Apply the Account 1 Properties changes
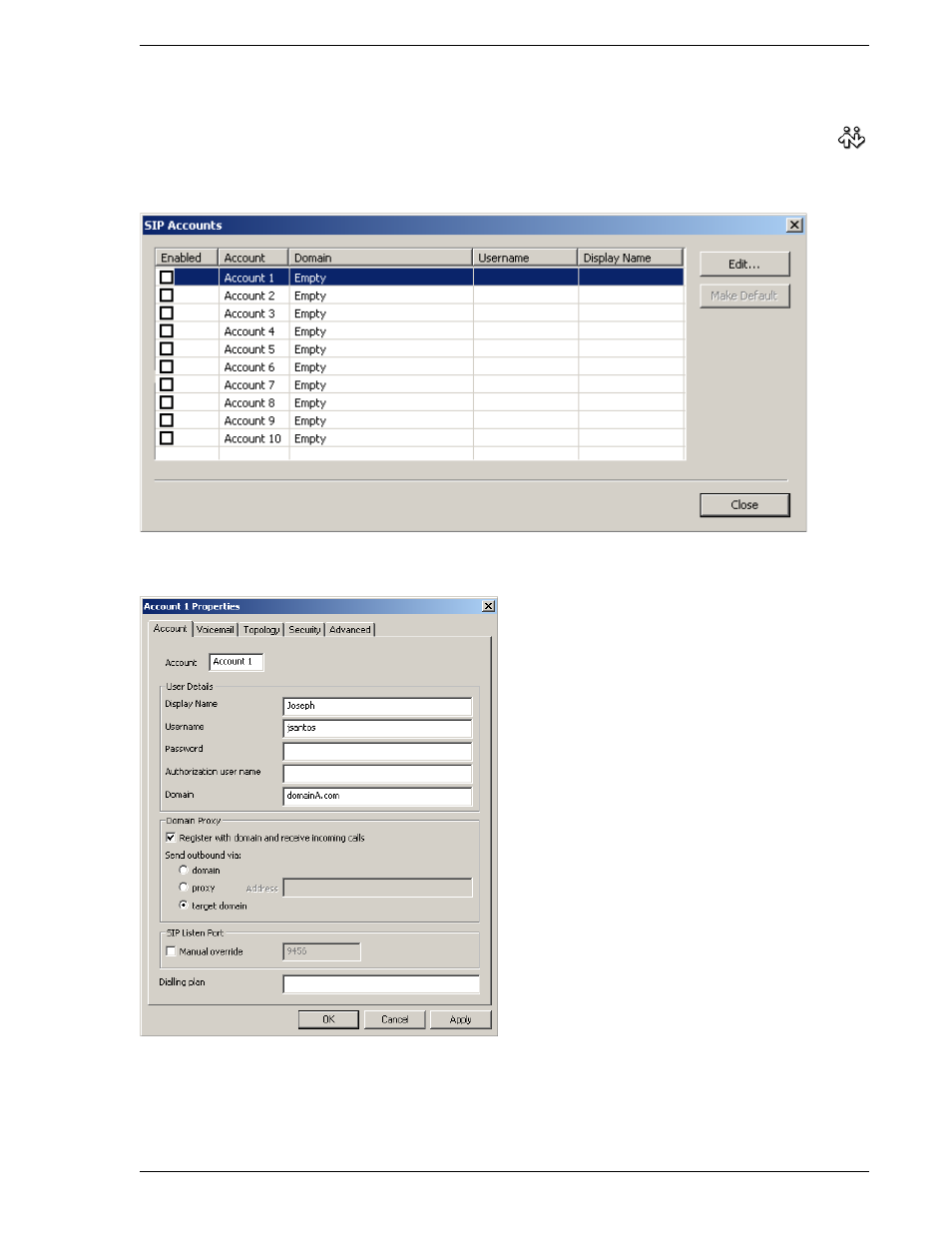 [x=460, y=1019]
